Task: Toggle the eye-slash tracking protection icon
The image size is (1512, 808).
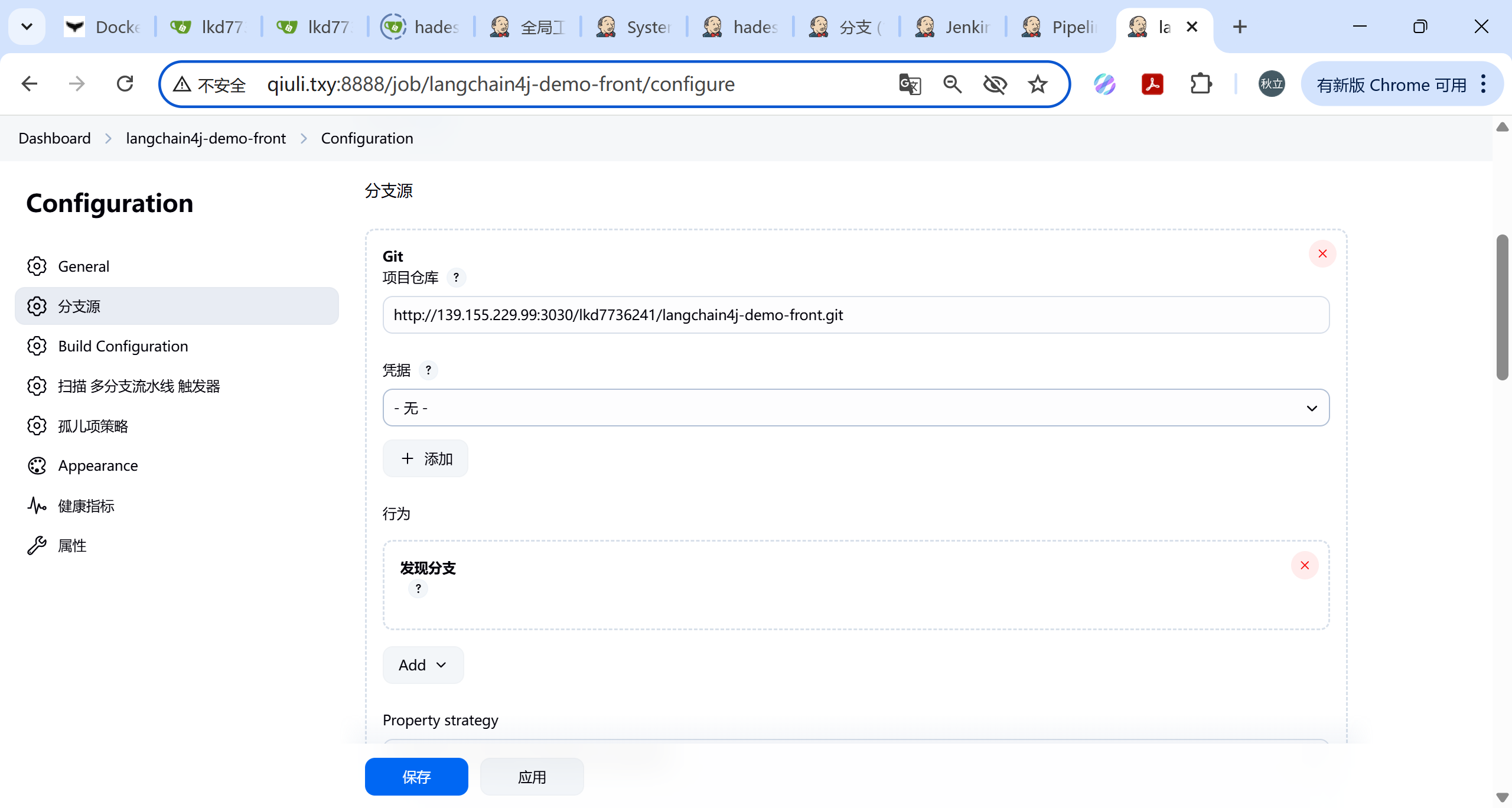Action: [995, 84]
